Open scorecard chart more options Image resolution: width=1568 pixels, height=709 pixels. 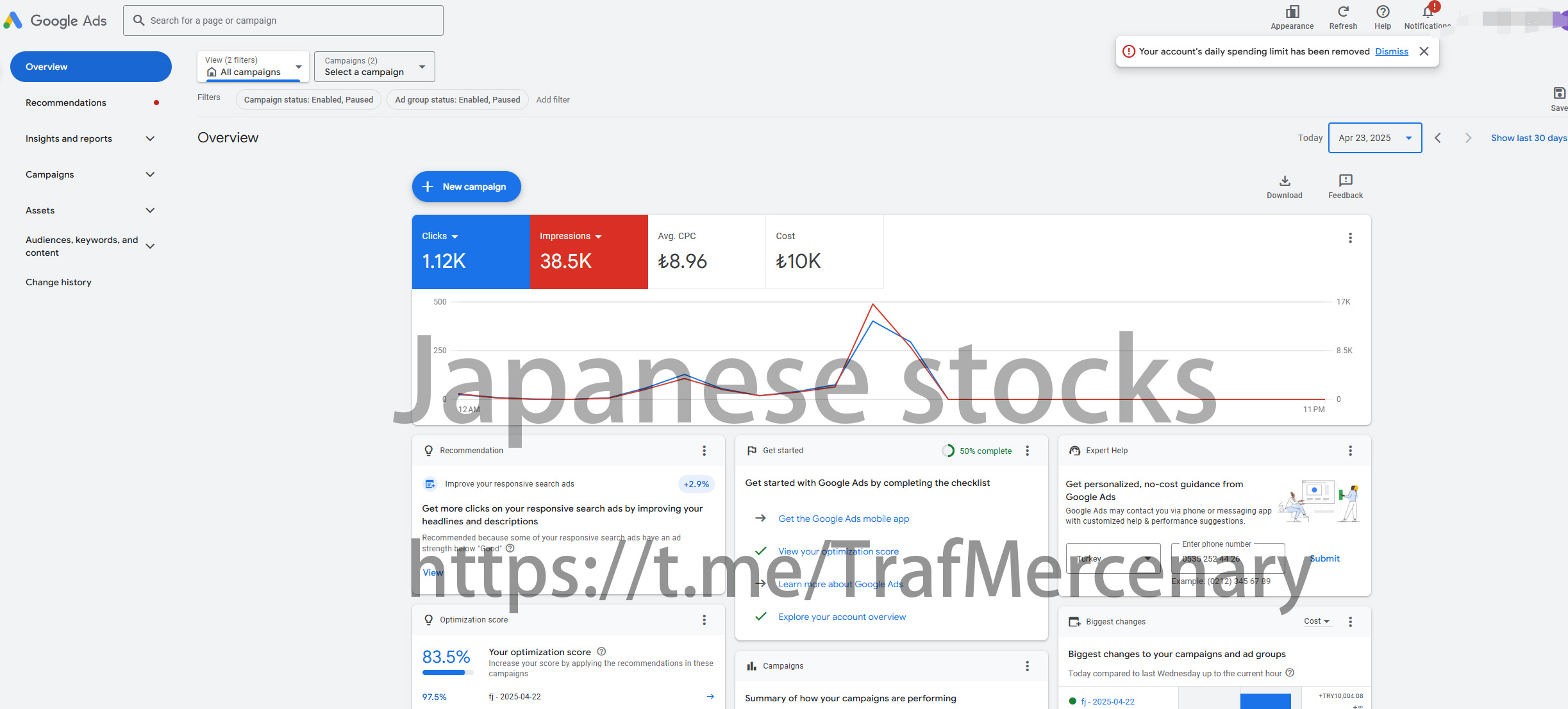[x=1350, y=238]
